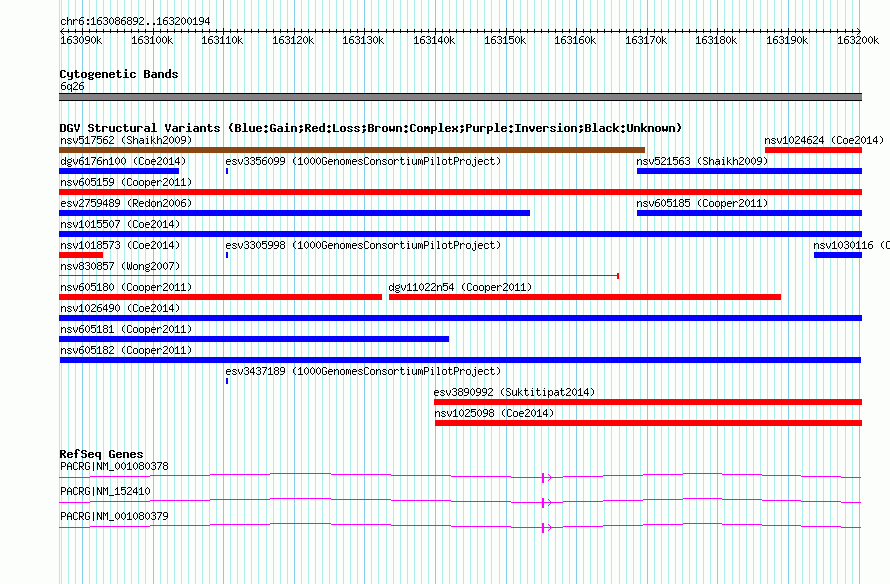Open nsv605182 (Cooper2011) label

point(126,350)
